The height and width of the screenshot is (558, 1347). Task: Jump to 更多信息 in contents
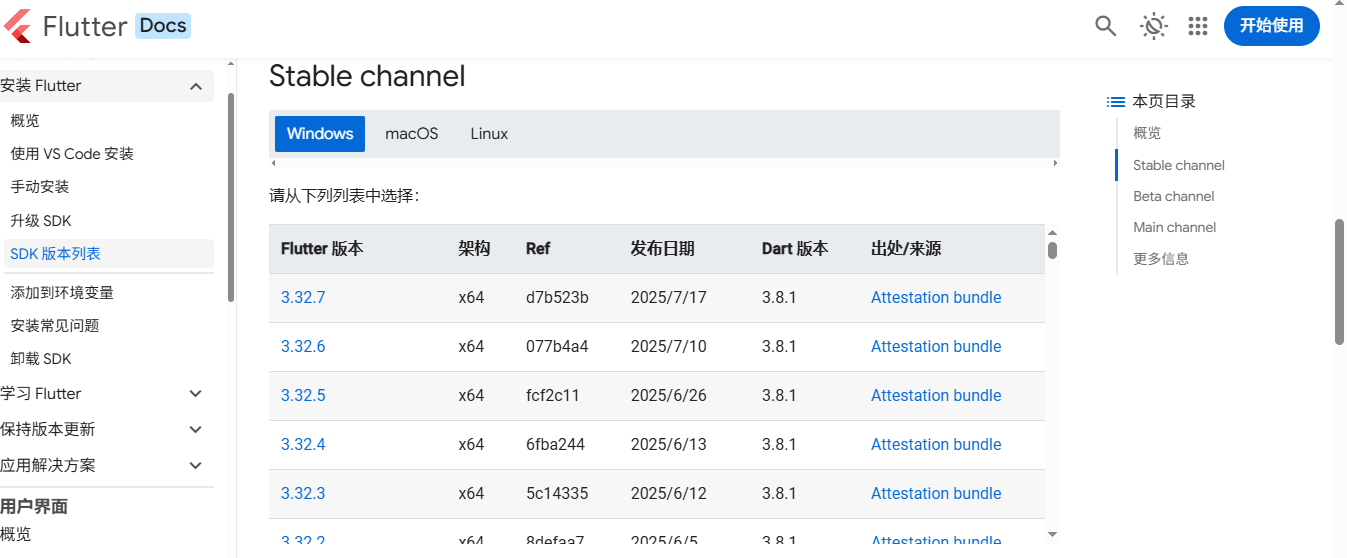pos(1161,259)
